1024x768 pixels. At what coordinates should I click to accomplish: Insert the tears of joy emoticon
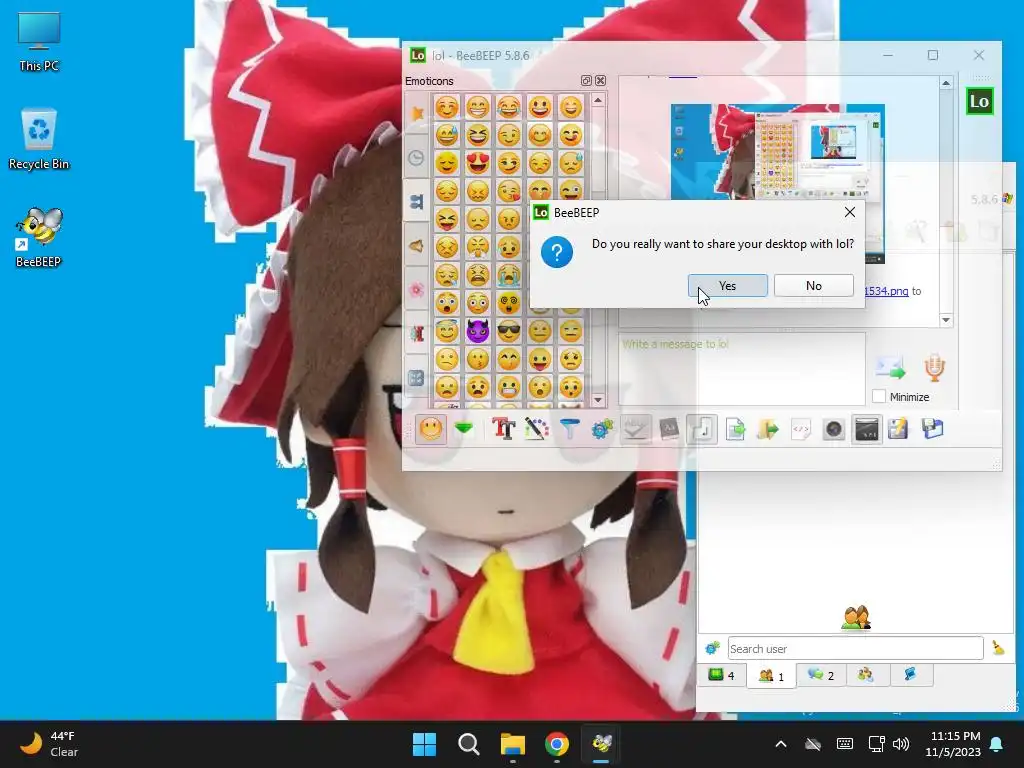(x=509, y=106)
